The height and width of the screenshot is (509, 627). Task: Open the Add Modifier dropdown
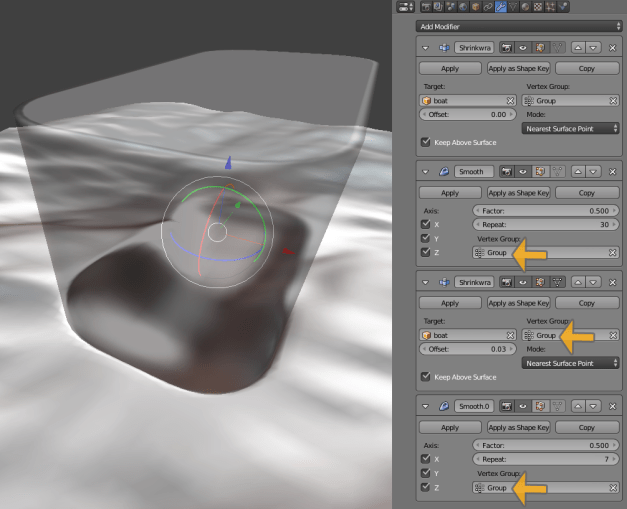pos(520,26)
